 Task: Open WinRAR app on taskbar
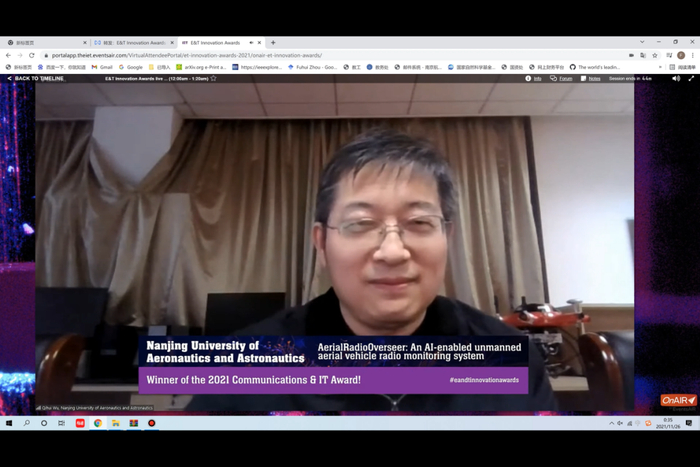(x=133, y=423)
